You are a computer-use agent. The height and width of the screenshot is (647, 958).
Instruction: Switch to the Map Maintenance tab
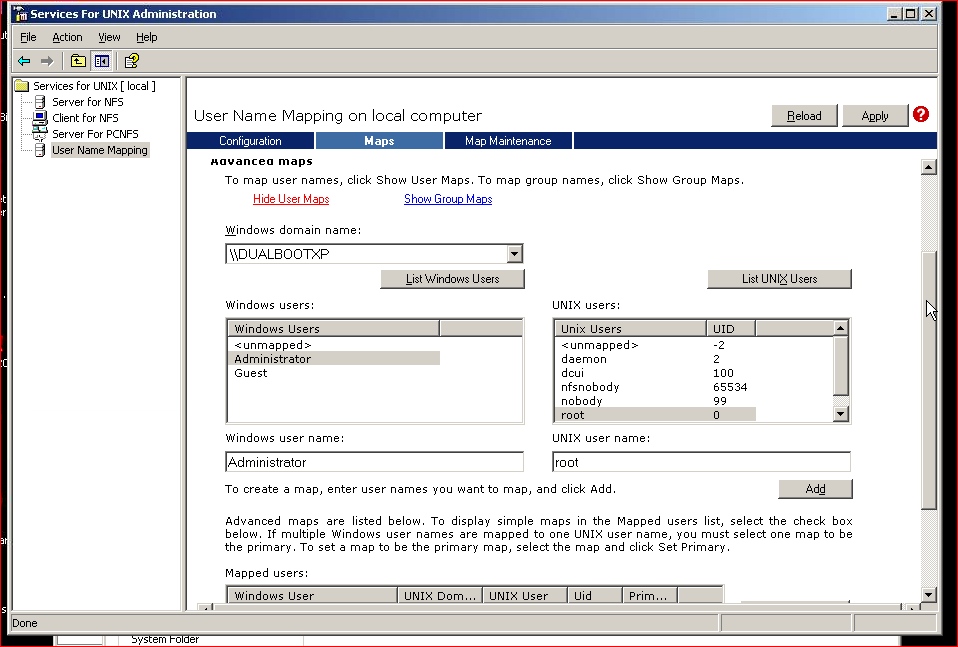tap(508, 141)
